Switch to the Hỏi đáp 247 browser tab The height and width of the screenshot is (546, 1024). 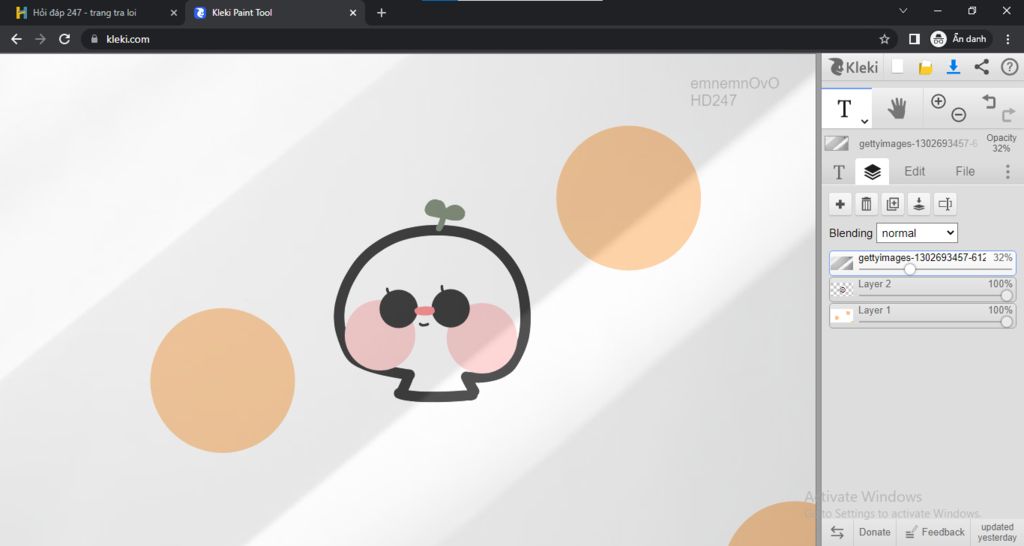coord(85,12)
